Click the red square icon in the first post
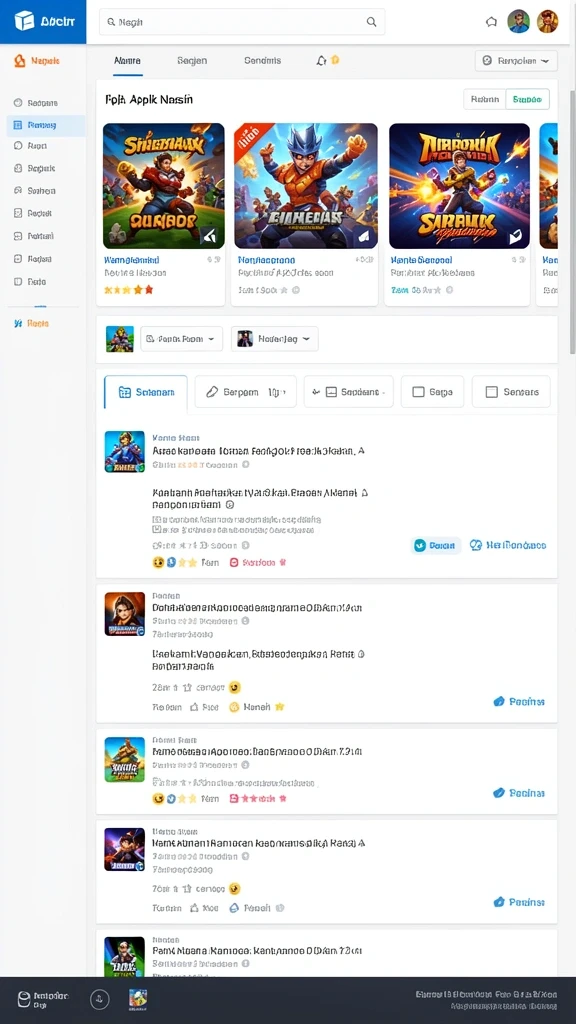 tap(234, 562)
